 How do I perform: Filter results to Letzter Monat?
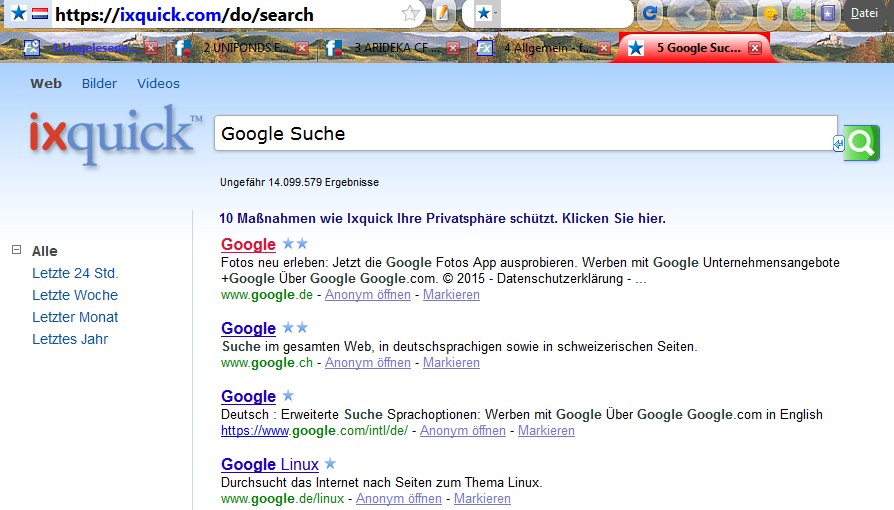(x=75, y=317)
